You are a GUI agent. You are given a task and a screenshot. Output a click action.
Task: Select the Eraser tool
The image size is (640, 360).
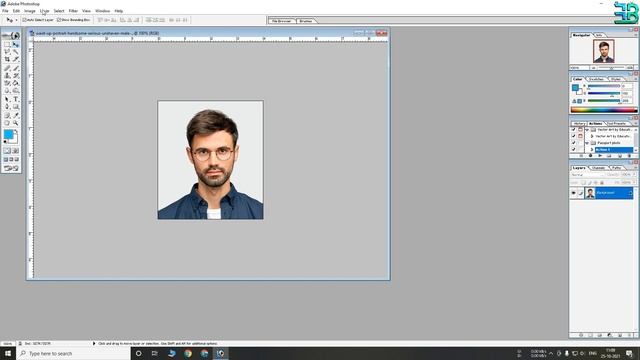pos(7,84)
